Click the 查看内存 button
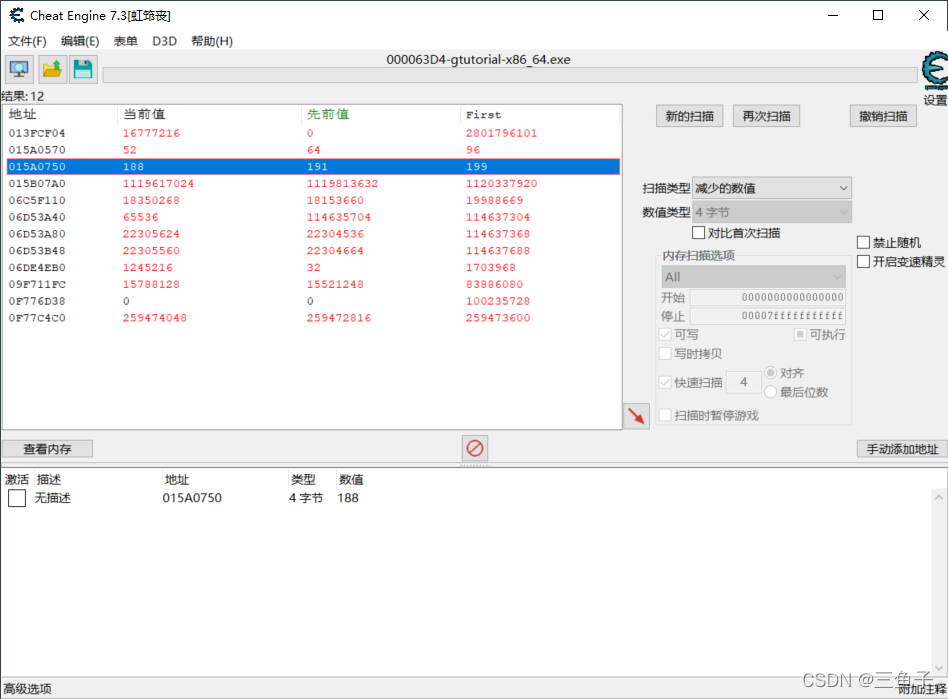Image resolution: width=948 pixels, height=699 pixels. pos(47,449)
